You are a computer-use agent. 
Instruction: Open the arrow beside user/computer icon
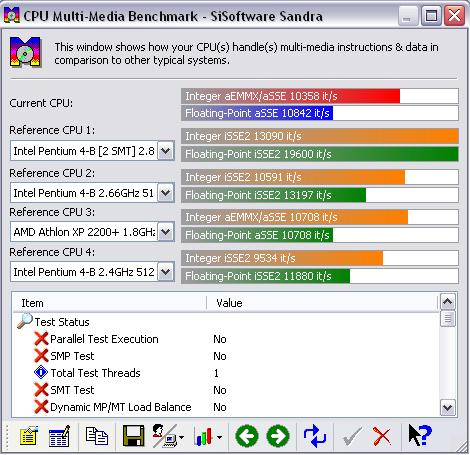coord(181,437)
